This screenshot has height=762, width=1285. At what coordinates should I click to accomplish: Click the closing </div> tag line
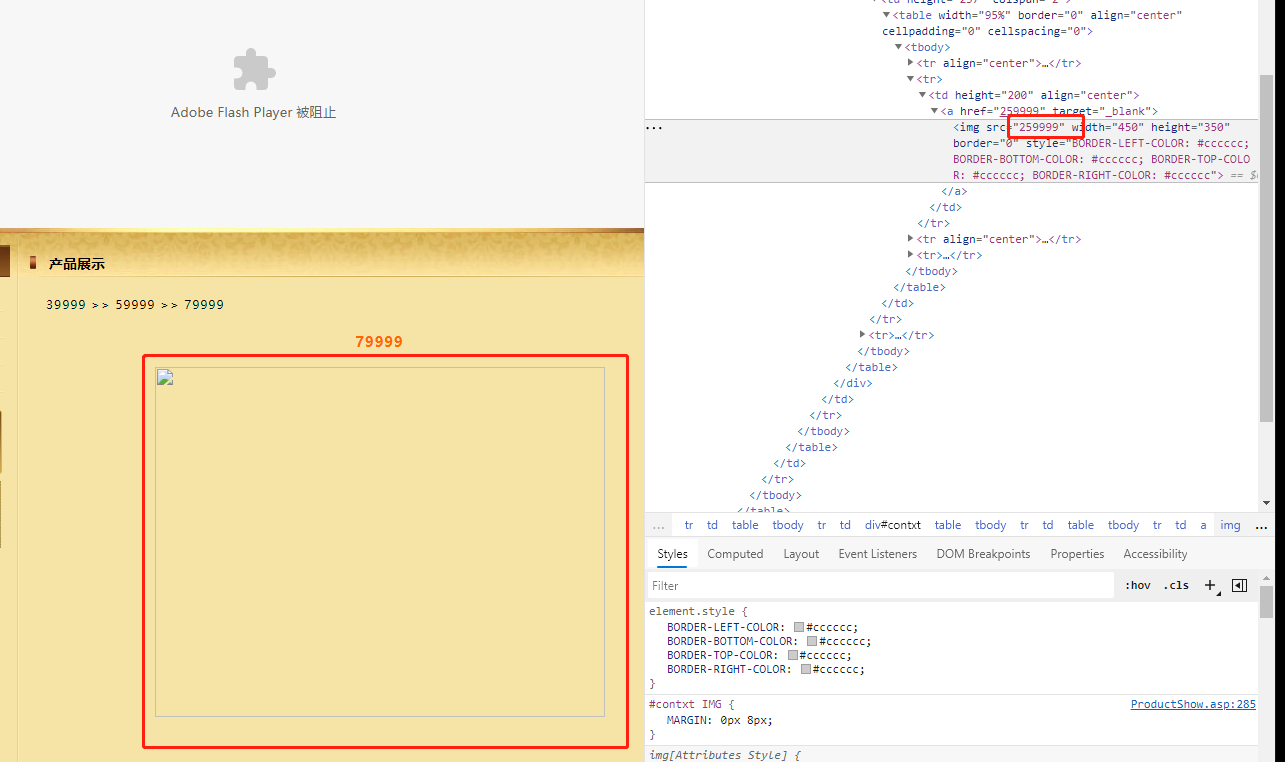tap(852, 383)
